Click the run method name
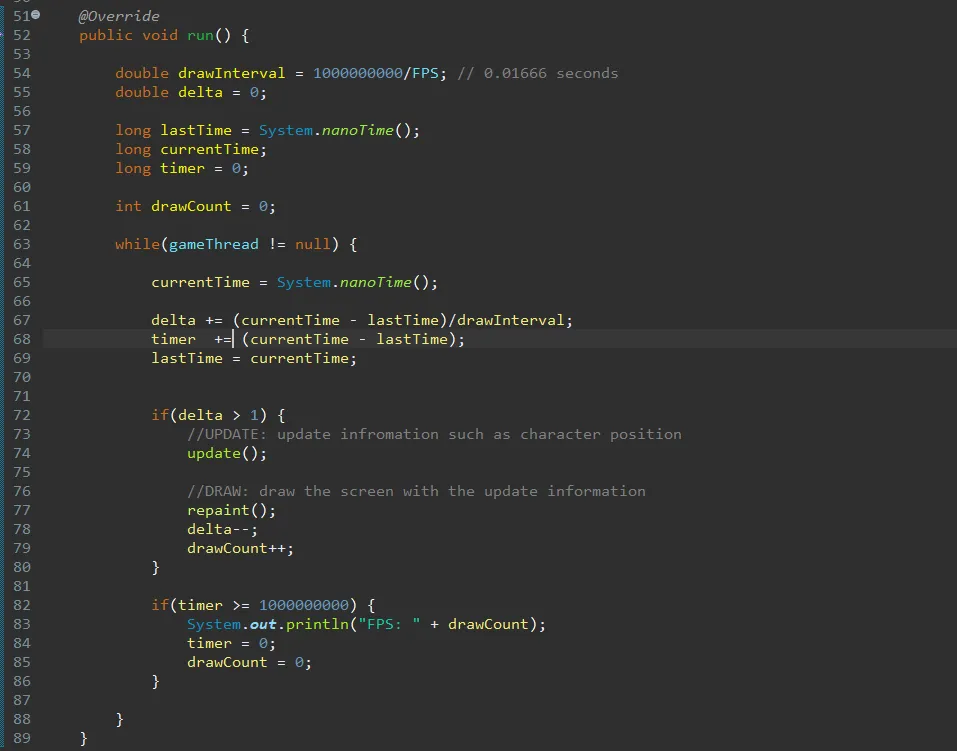Screen dimensions: 957x751 (200, 35)
